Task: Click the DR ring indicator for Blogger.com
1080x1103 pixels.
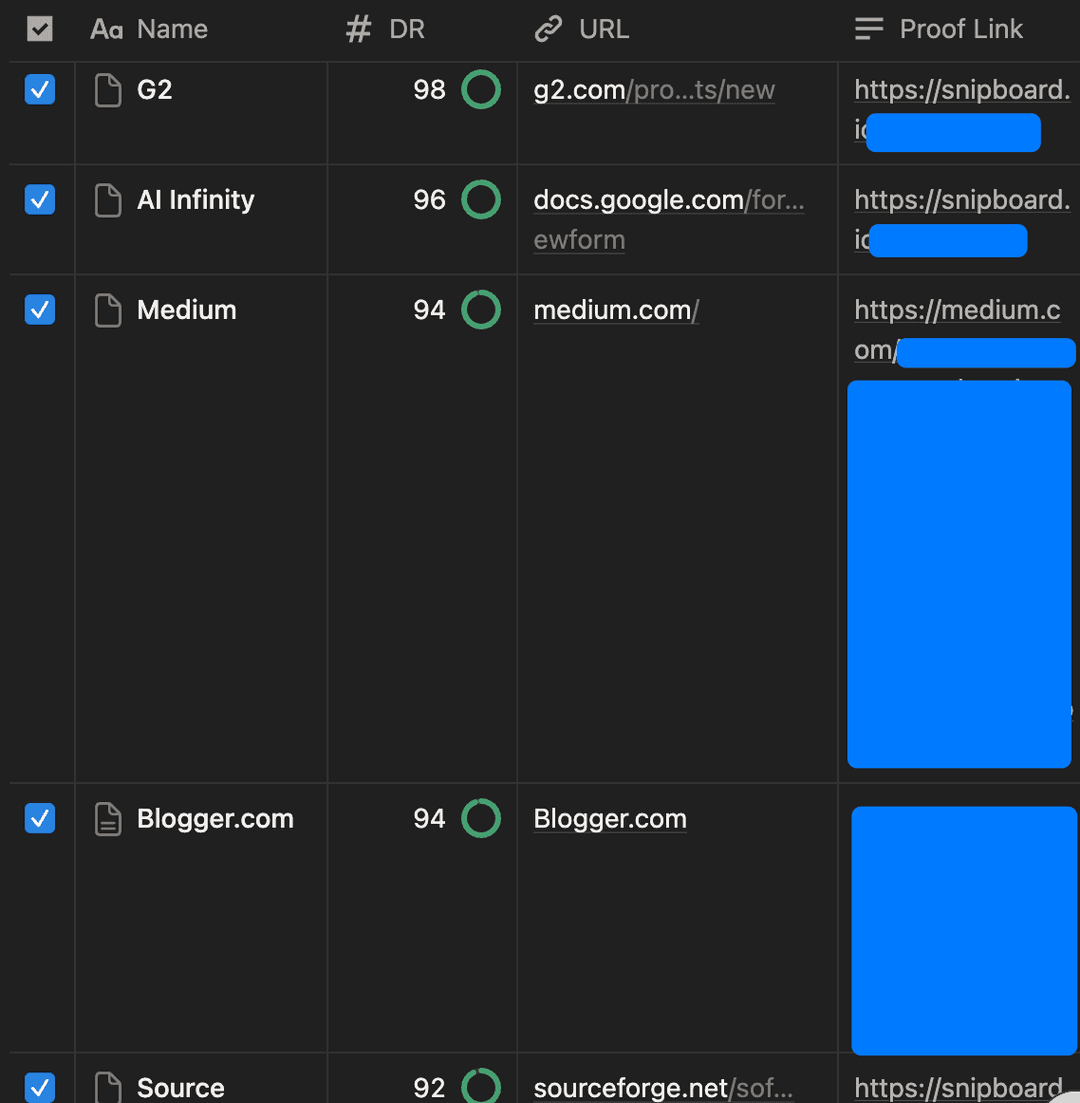Action: pos(481,818)
